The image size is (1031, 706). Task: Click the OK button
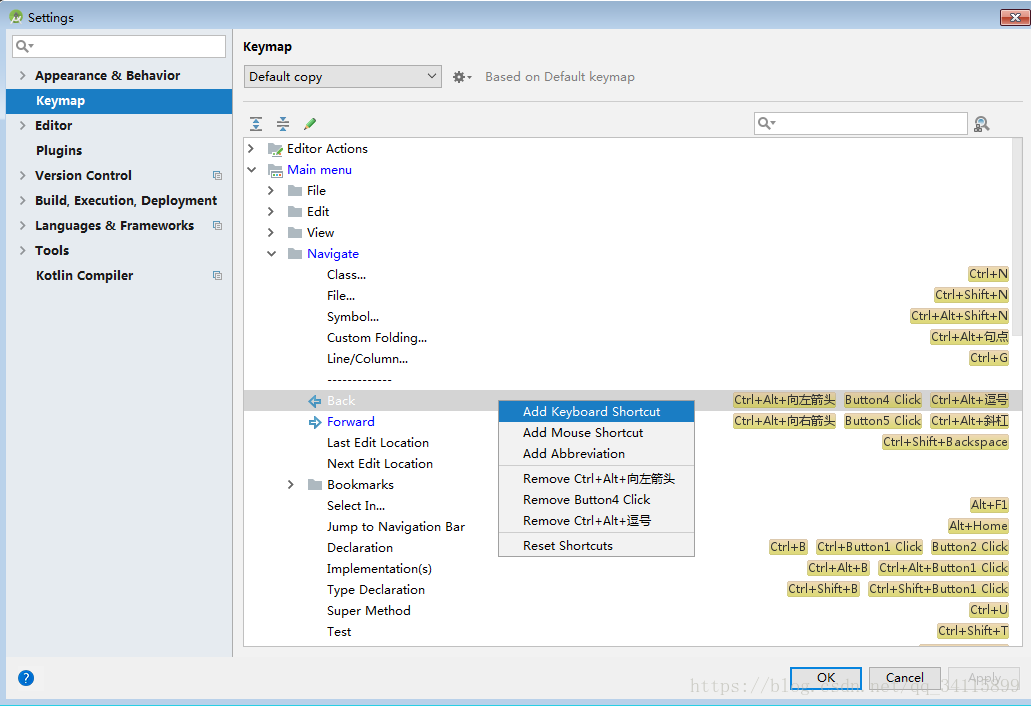[826, 678]
